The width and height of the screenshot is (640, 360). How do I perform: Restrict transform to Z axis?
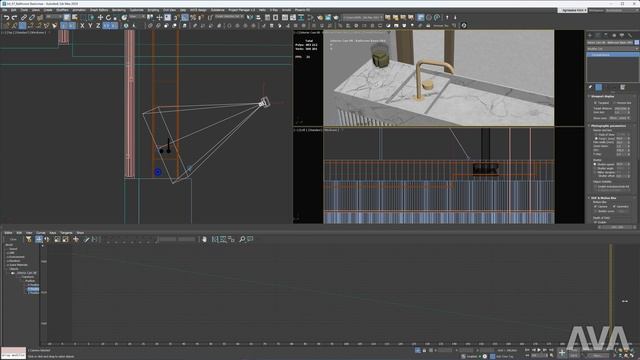pyautogui.click(x=98, y=26)
